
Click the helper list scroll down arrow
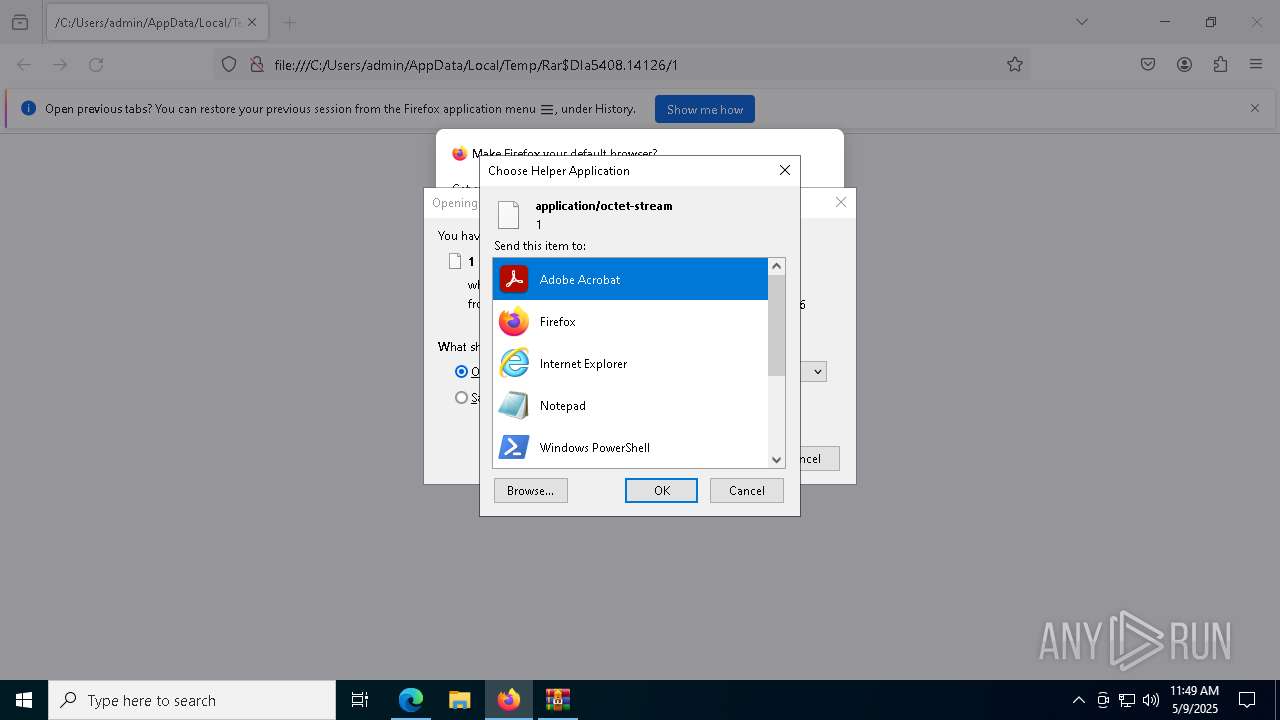[x=776, y=459]
